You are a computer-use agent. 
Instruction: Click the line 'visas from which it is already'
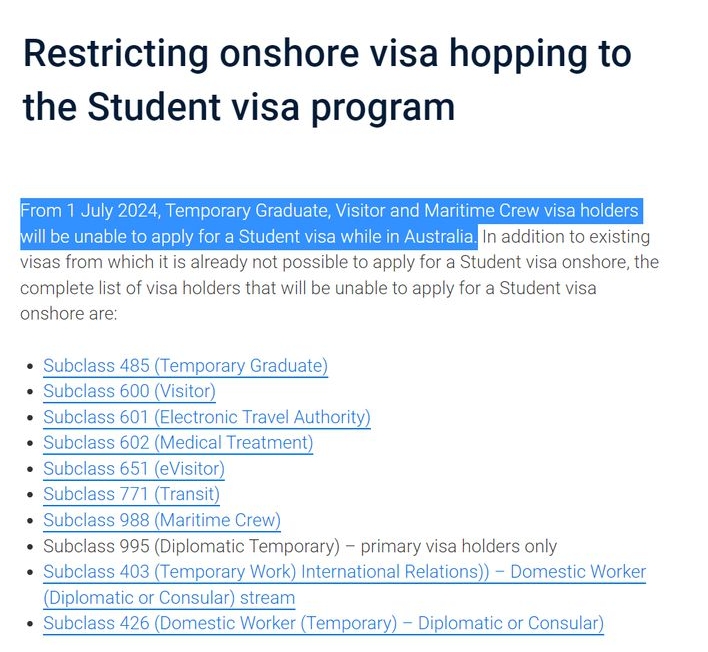click(340, 262)
